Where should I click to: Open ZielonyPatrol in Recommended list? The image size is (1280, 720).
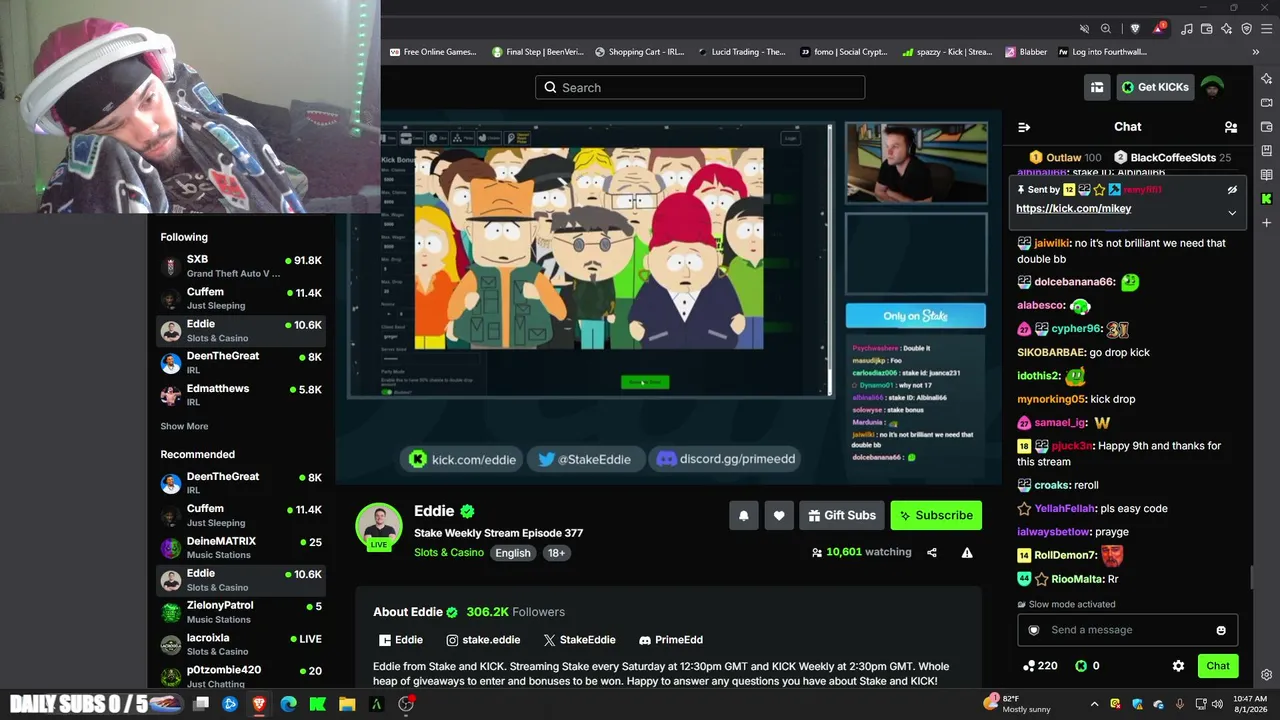241,612
